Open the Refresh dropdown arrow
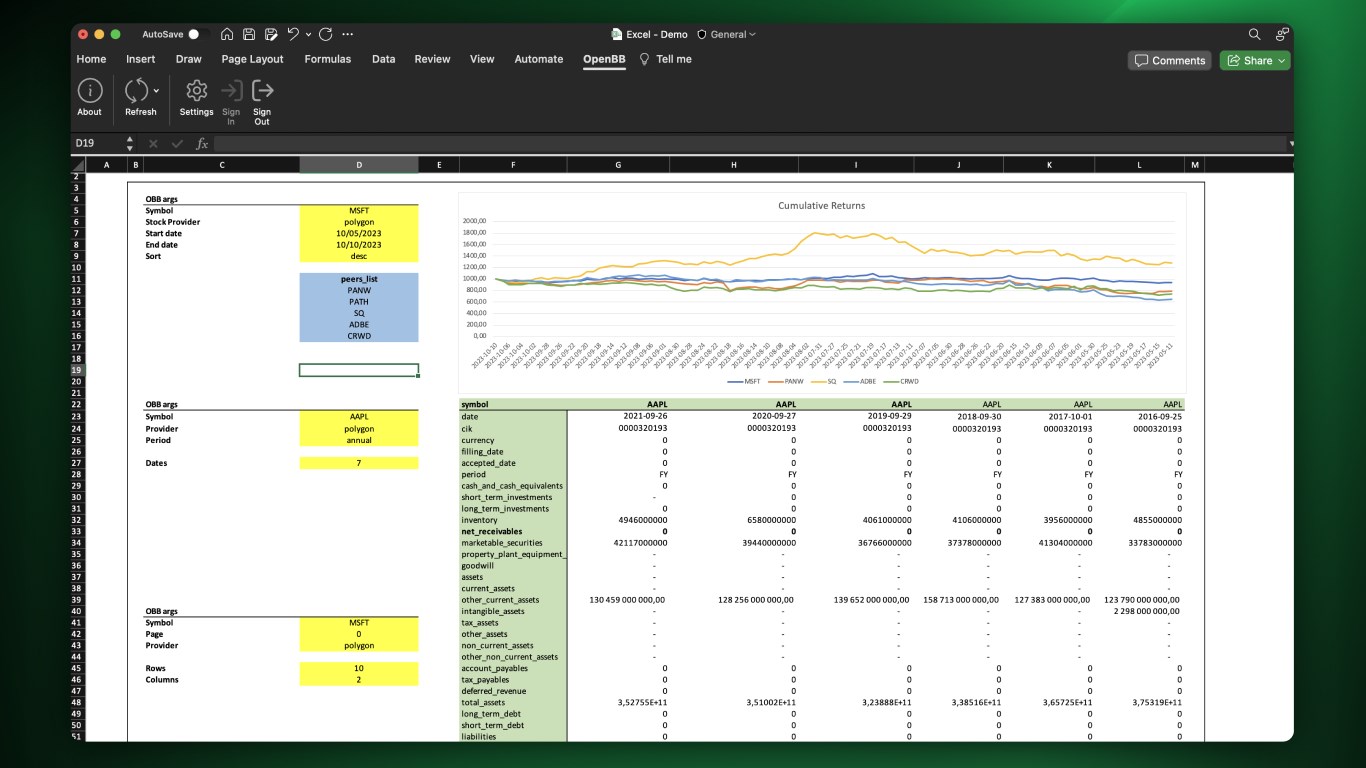Image resolution: width=1366 pixels, height=768 pixels. click(157, 91)
